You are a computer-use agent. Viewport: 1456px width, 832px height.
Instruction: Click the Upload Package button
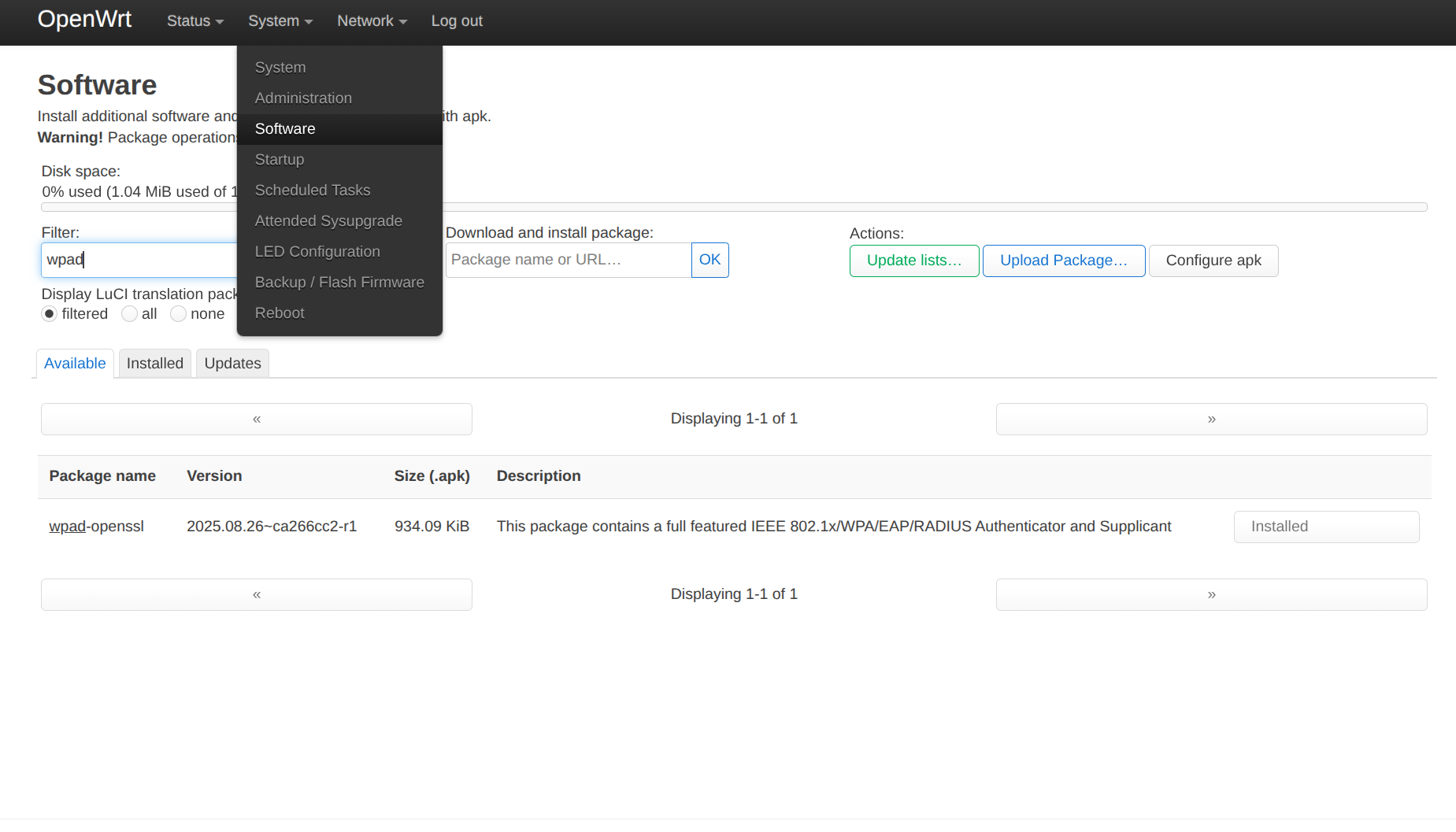(x=1064, y=261)
